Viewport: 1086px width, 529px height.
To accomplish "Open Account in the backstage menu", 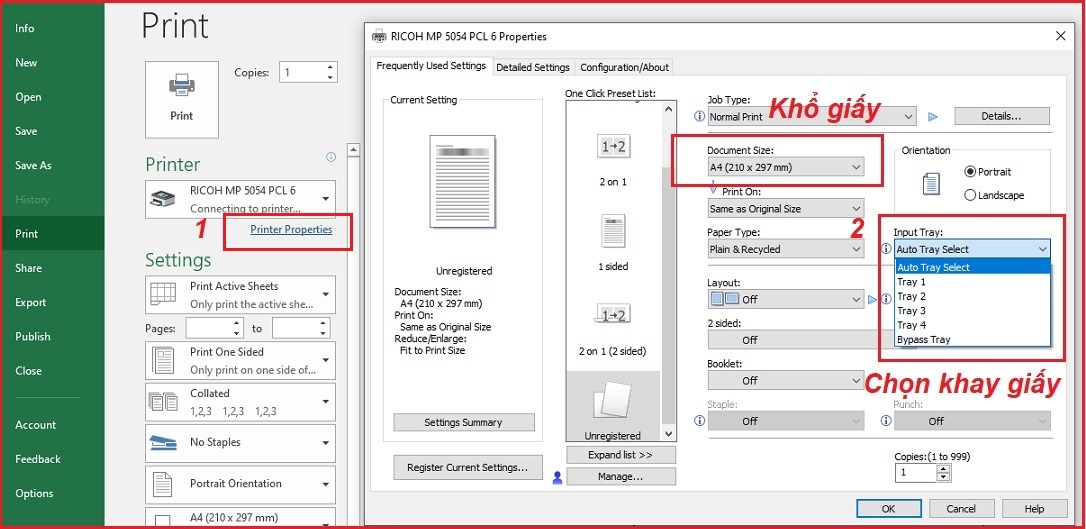I will (x=35, y=425).
